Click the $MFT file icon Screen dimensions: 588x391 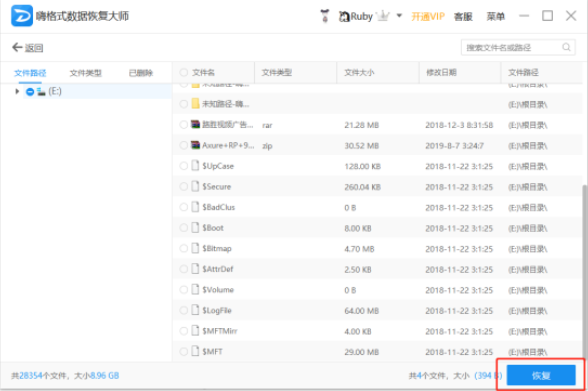[x=195, y=351]
